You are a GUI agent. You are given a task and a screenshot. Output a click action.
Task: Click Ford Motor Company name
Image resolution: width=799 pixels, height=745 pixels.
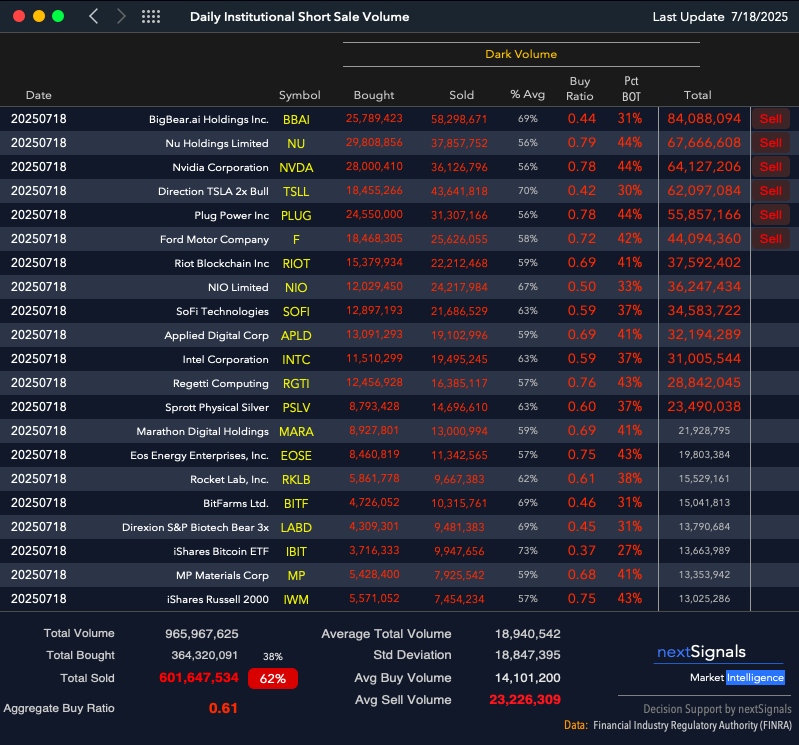(x=214, y=239)
